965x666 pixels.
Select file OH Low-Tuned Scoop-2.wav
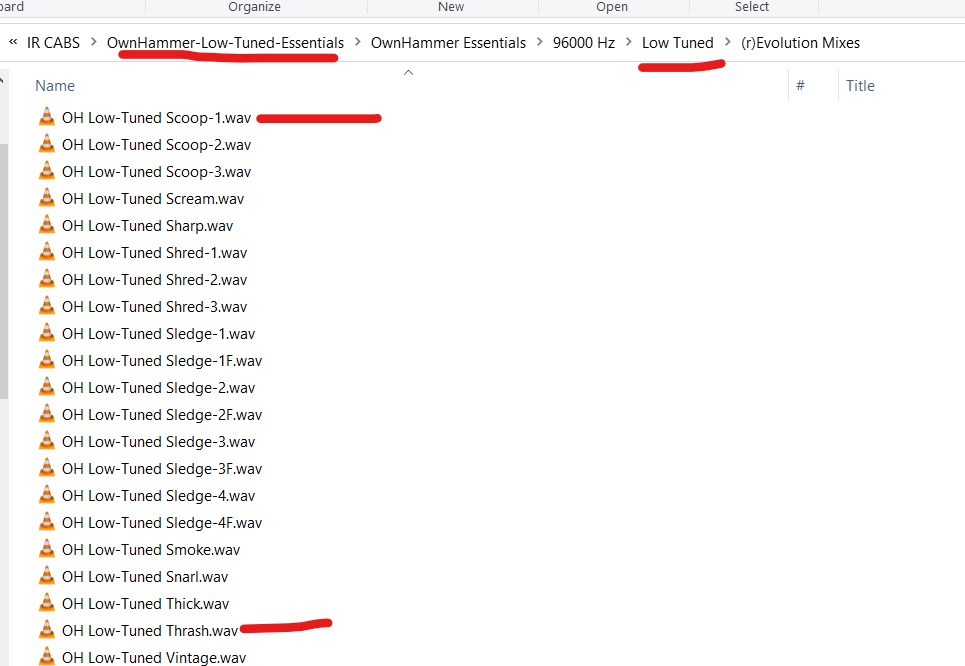coord(156,145)
